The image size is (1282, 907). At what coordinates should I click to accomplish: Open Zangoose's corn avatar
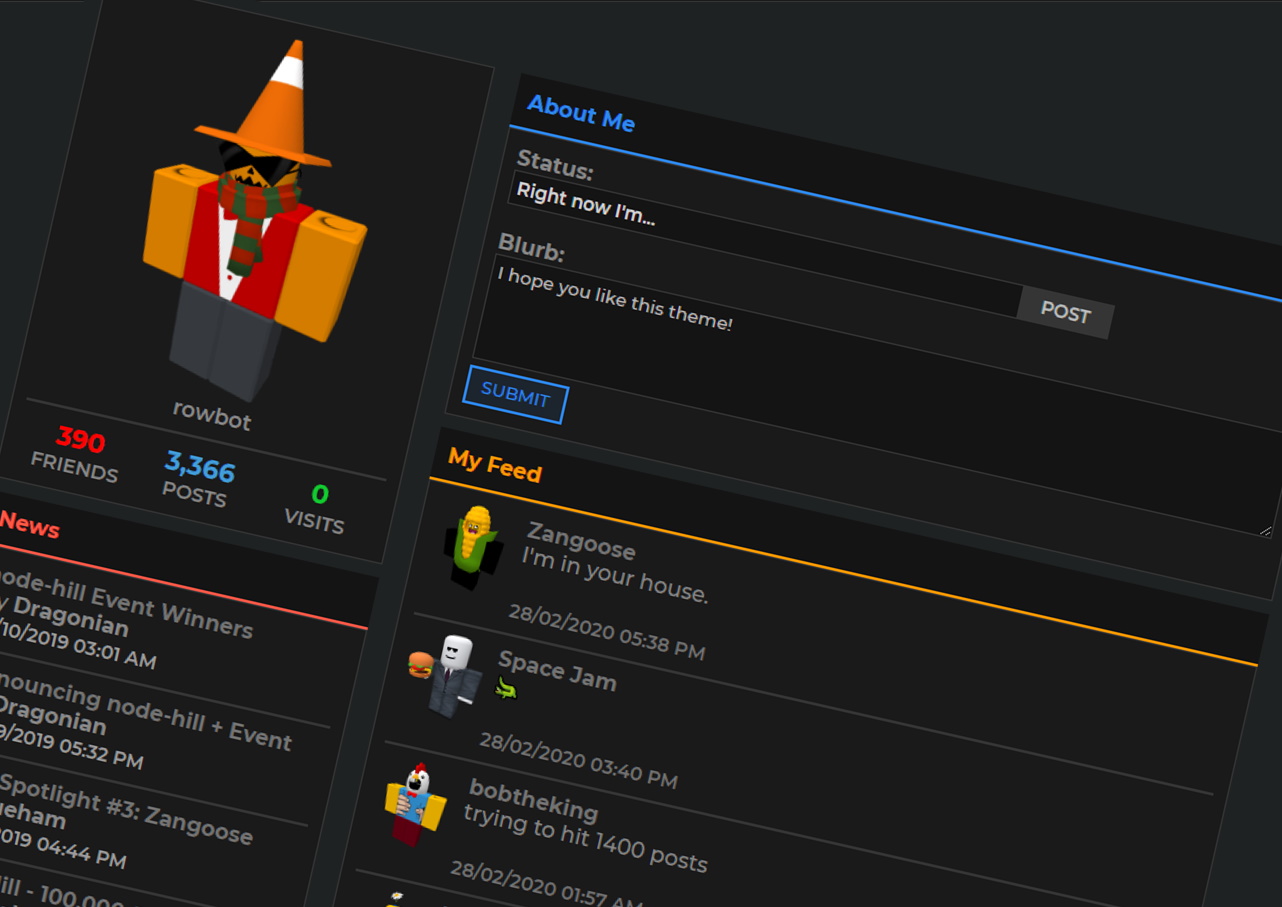(x=473, y=547)
